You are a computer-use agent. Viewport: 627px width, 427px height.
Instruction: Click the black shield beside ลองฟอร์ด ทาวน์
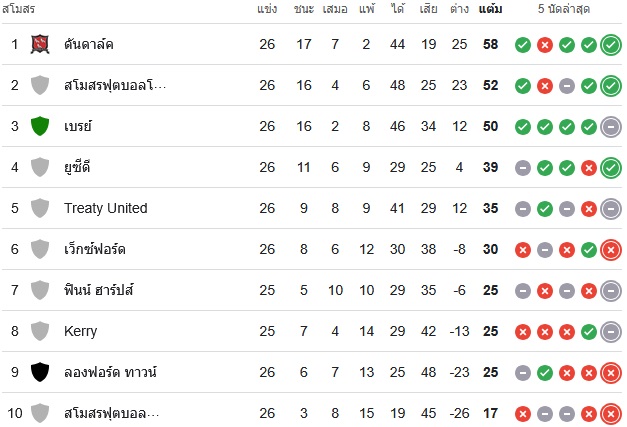click(x=40, y=372)
